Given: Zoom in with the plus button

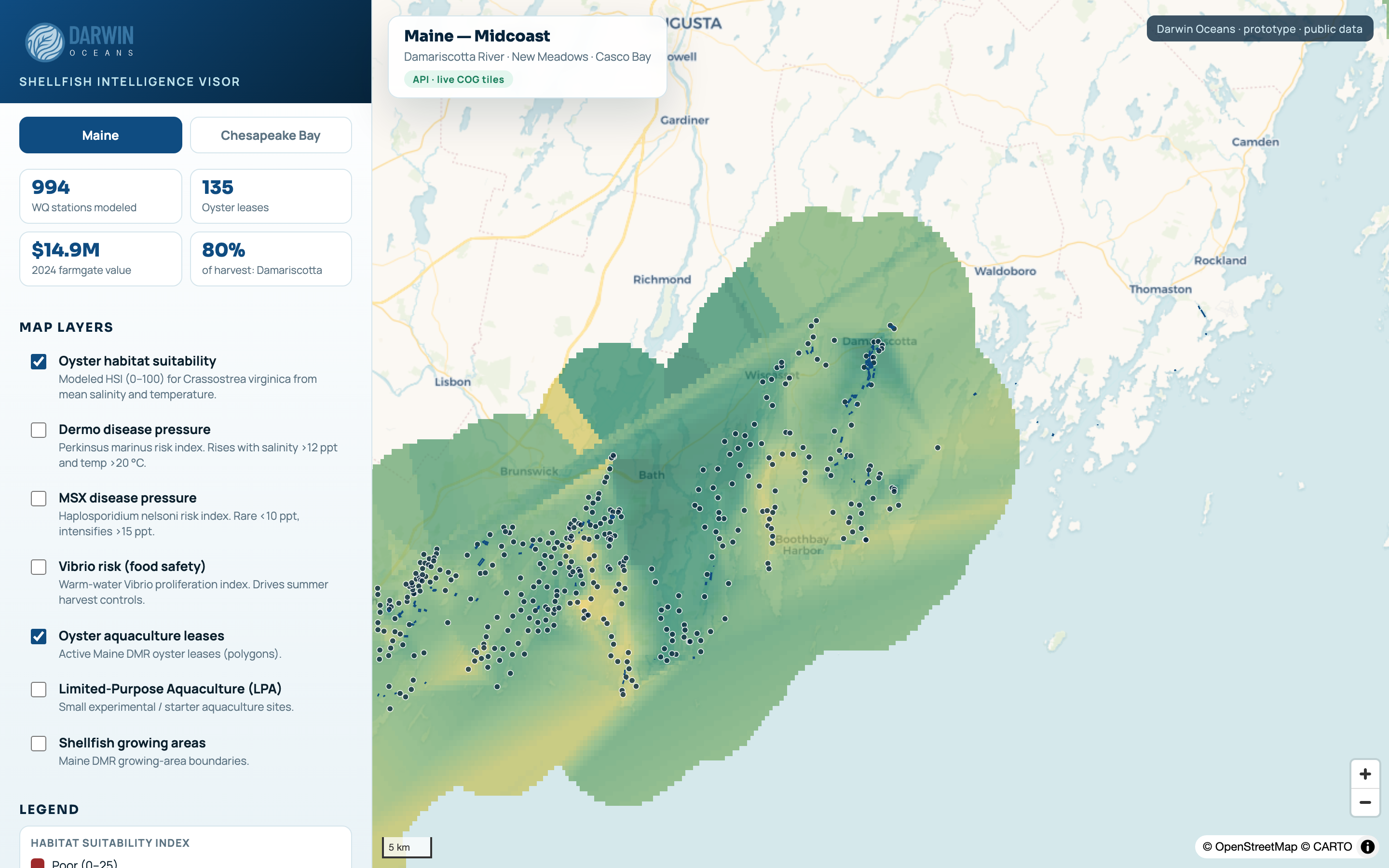Looking at the screenshot, I should pos(1365,774).
